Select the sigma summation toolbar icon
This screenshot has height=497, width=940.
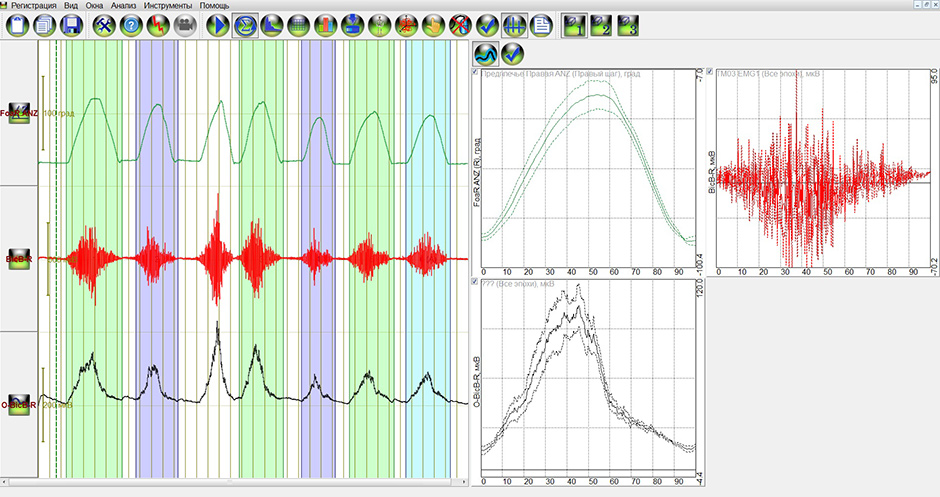coord(244,26)
